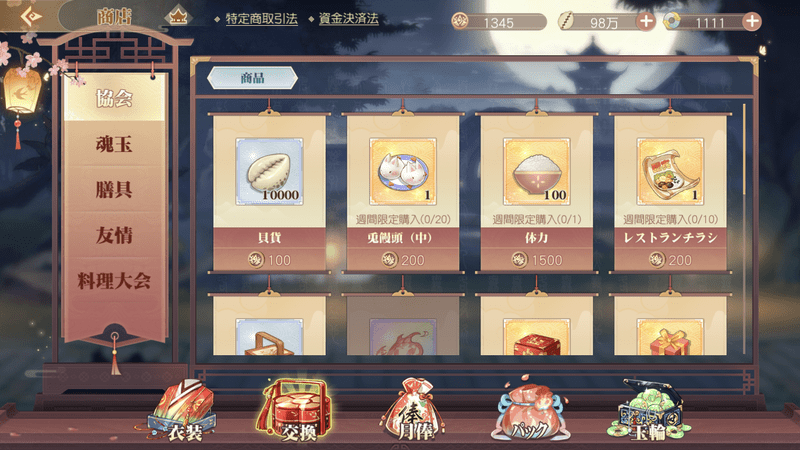Screen dimensions: 800x450
Task: Switch to the 友情 shop tab
Action: pos(114,235)
